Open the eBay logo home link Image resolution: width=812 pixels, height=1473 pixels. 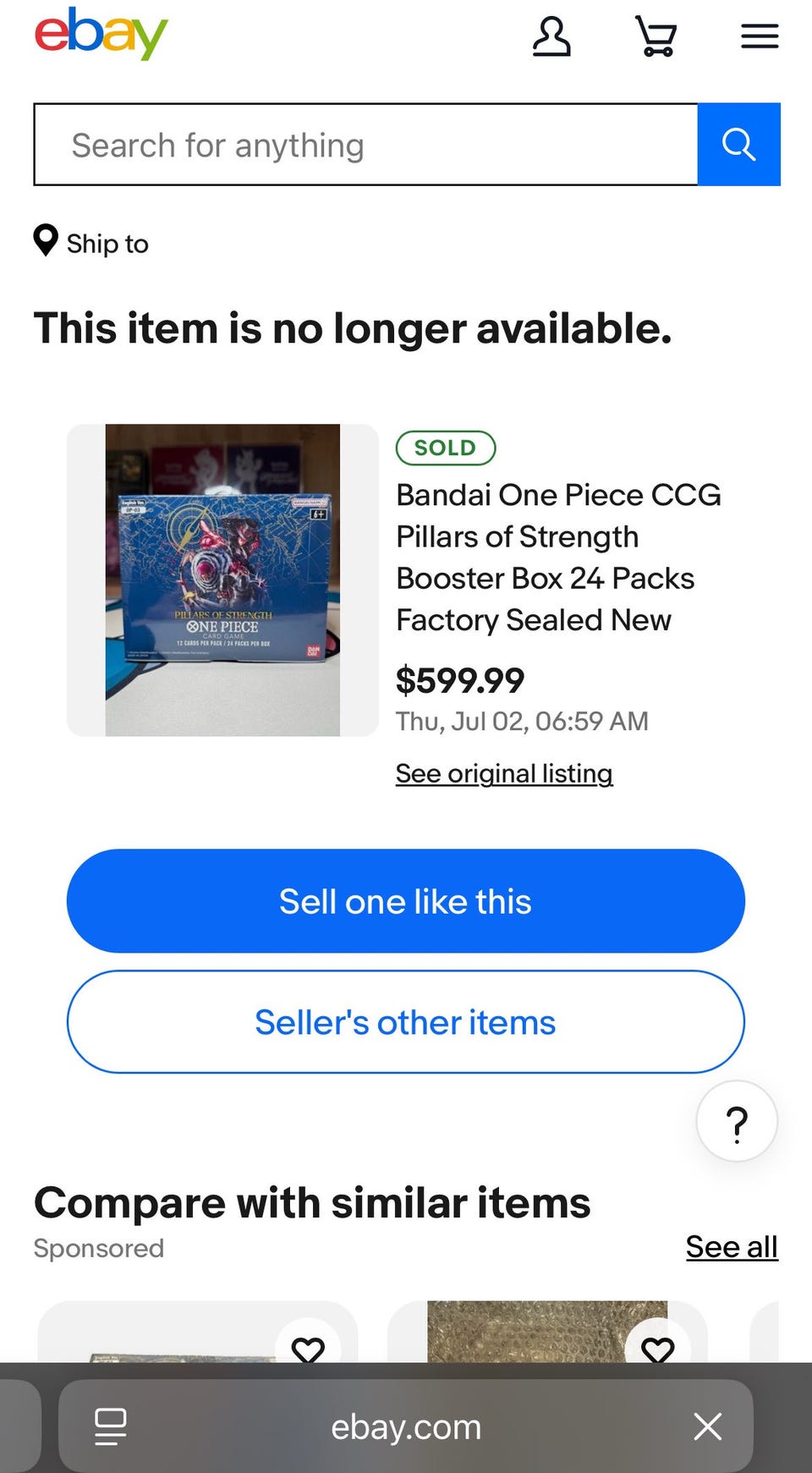coord(101,35)
